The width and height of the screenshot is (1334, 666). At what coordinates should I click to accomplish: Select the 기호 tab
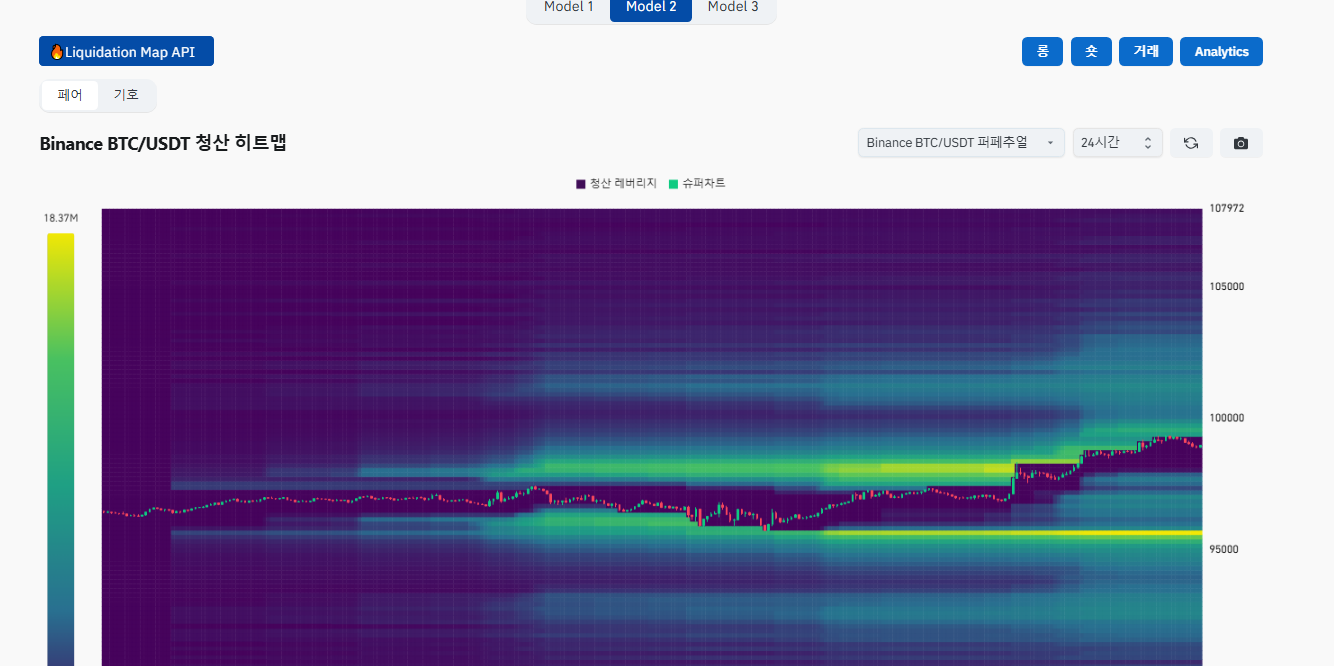[x=126, y=95]
